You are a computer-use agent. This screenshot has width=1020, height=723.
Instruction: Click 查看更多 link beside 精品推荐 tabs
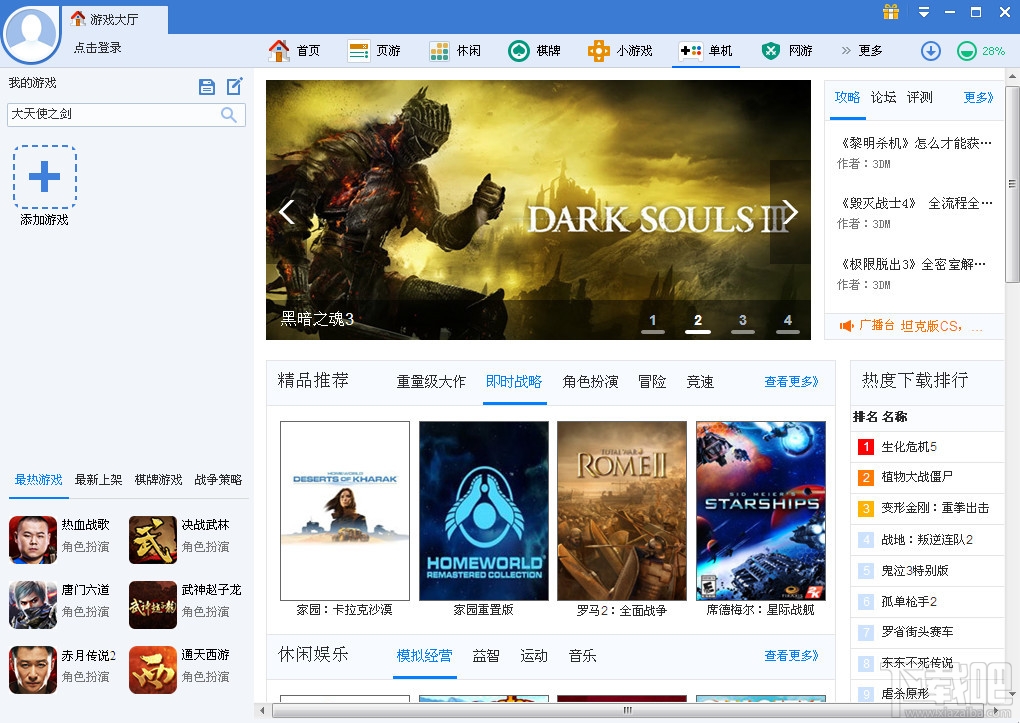[x=791, y=382]
